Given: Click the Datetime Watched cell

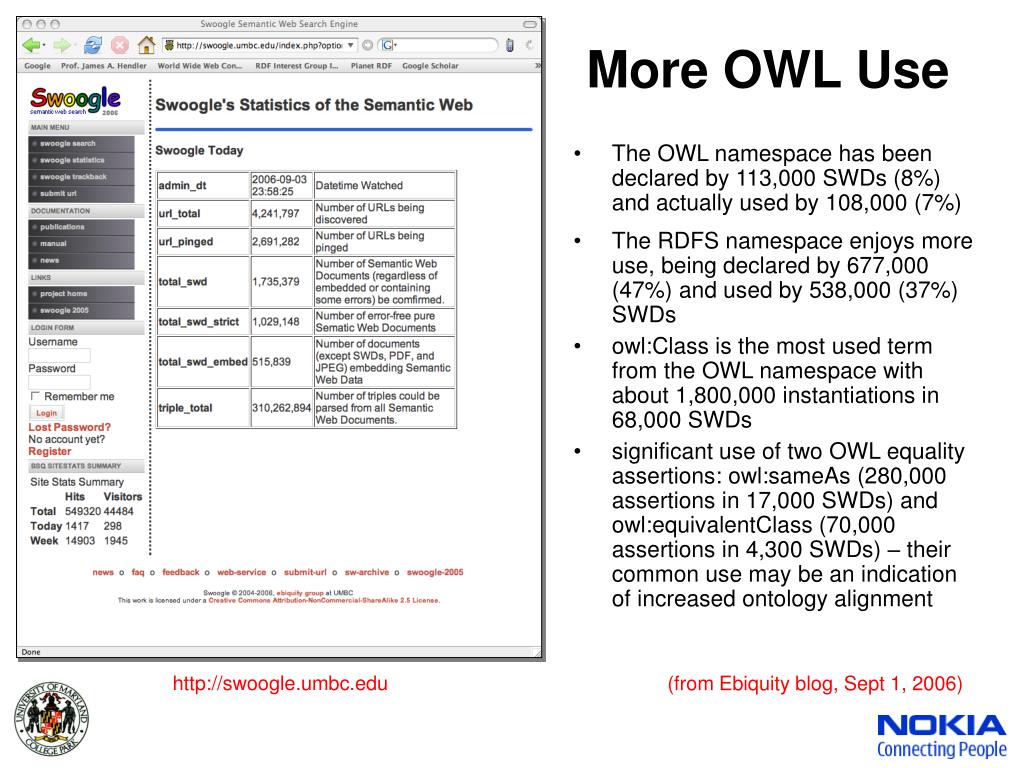Looking at the screenshot, I should pos(385,185).
